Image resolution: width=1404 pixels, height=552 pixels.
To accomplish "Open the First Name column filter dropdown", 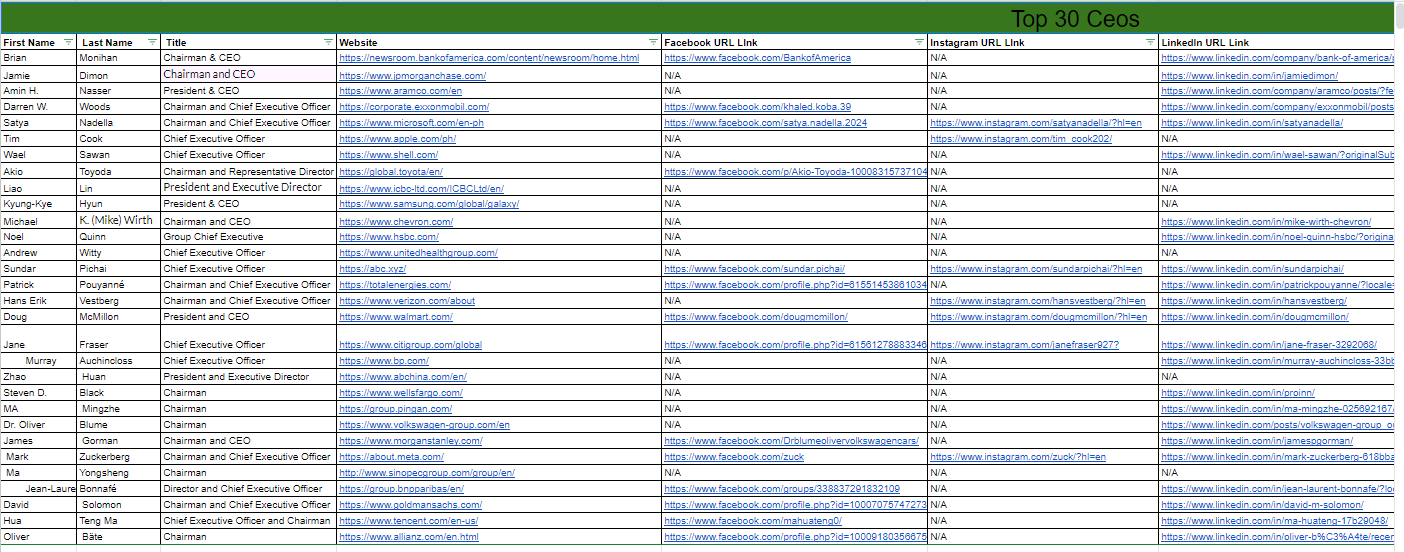I will (x=68, y=42).
